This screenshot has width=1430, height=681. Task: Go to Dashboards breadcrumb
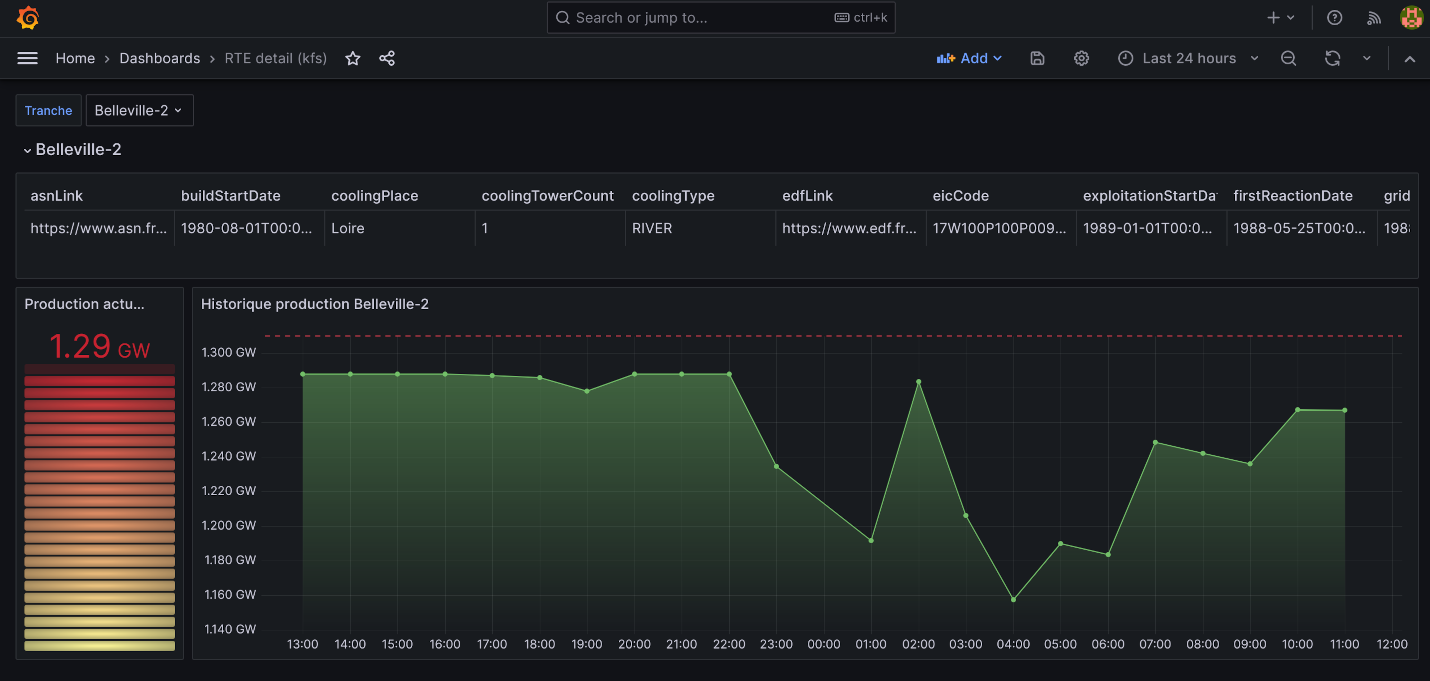[160, 59]
